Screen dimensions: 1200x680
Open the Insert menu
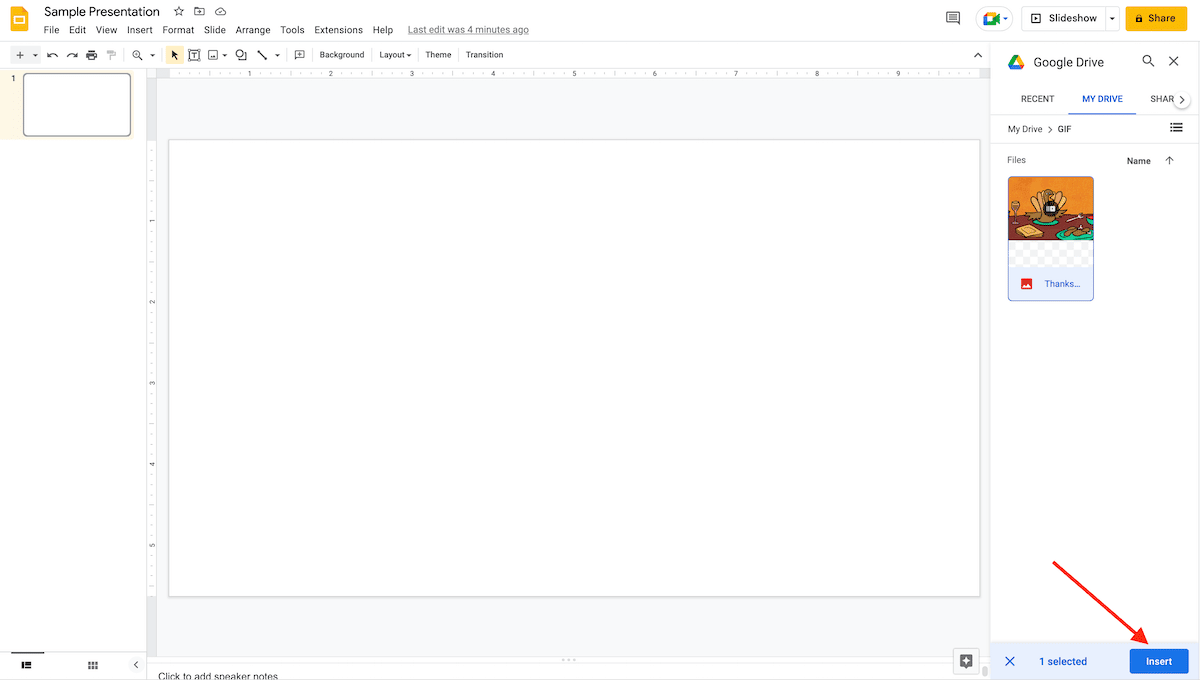[139, 30]
